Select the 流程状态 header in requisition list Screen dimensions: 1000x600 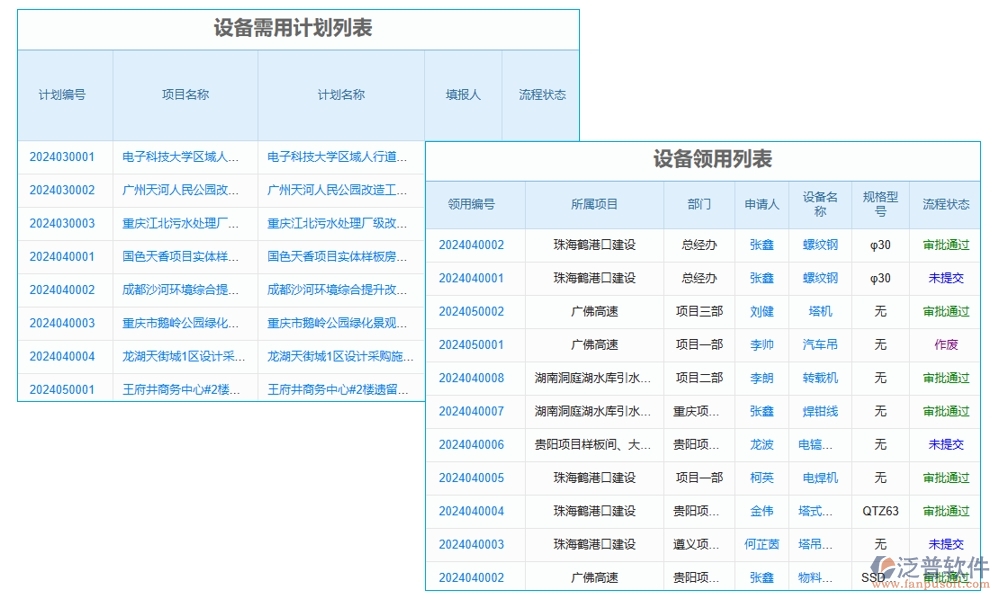tap(944, 203)
